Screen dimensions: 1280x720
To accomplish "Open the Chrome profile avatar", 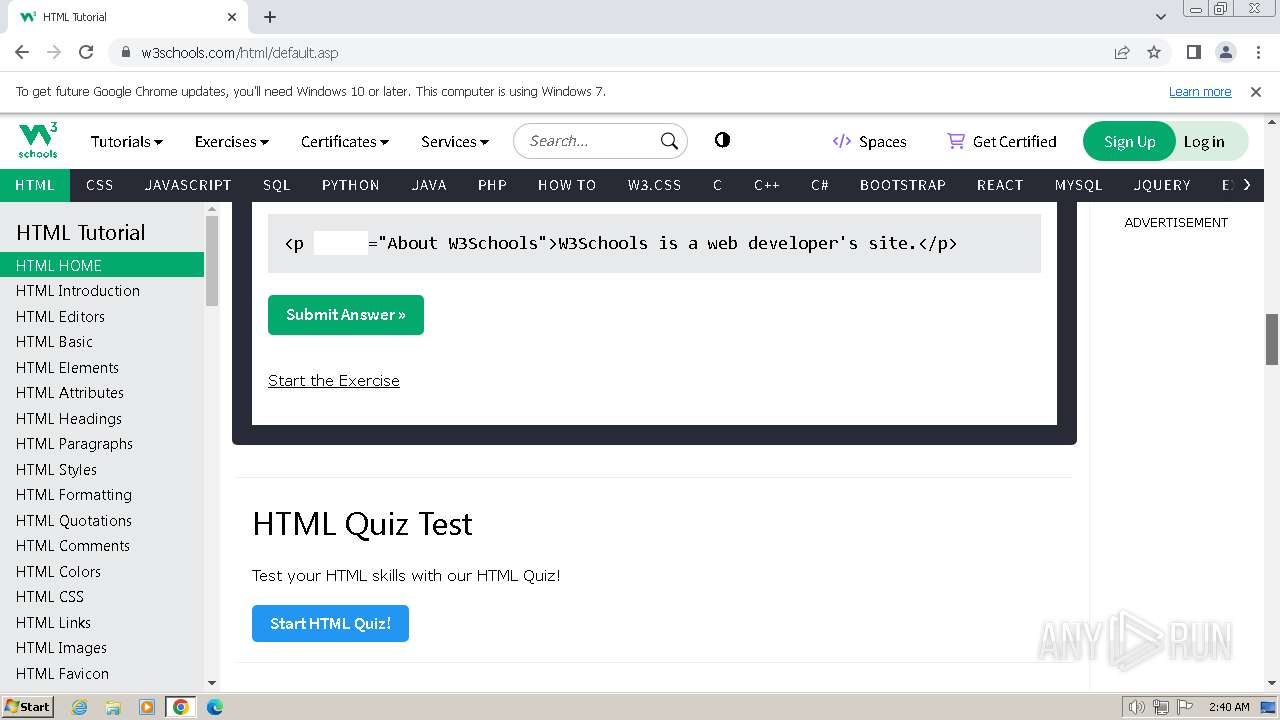I will tap(1225, 52).
